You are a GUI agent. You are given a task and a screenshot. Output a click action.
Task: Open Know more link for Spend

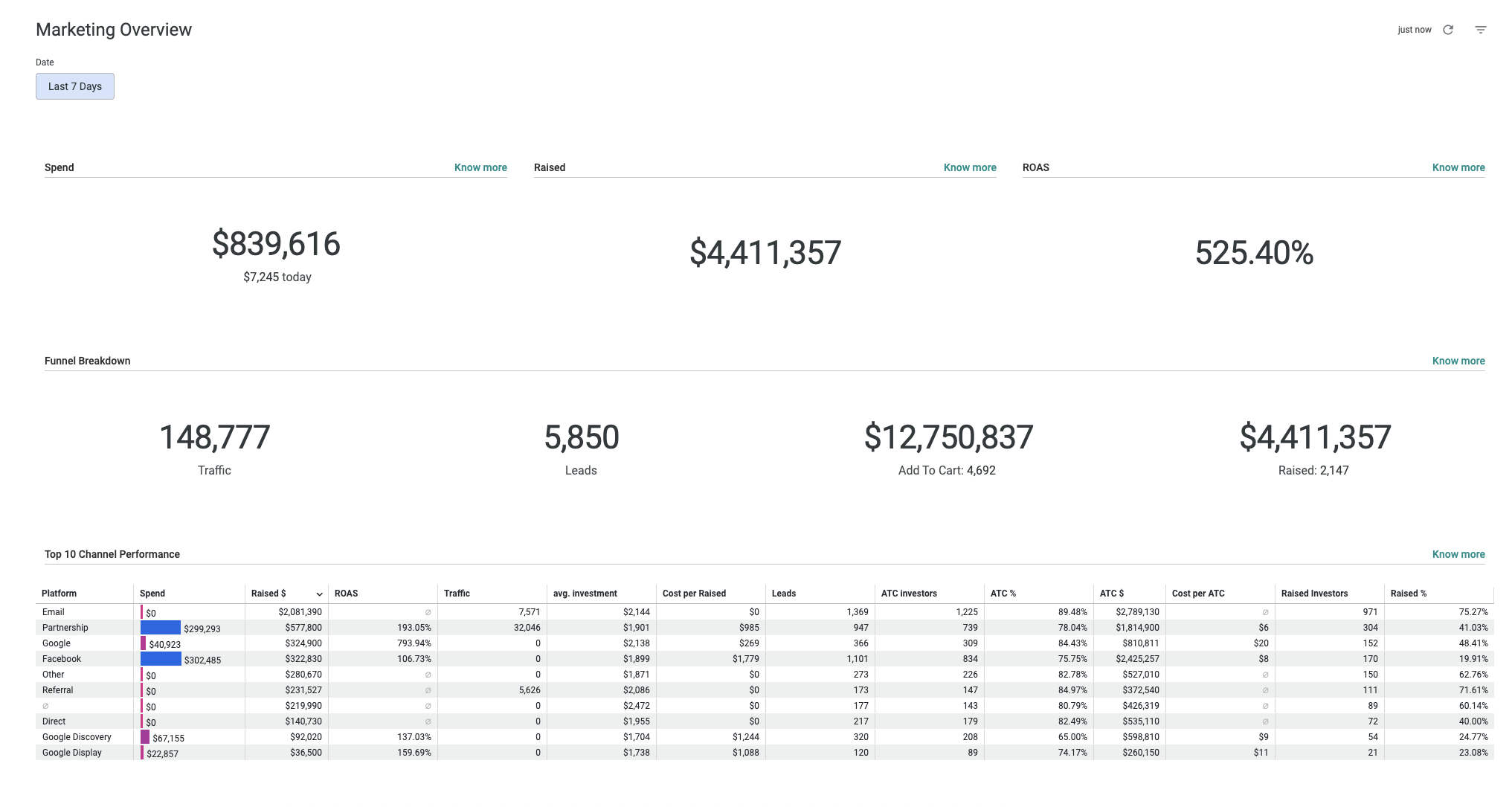point(480,167)
